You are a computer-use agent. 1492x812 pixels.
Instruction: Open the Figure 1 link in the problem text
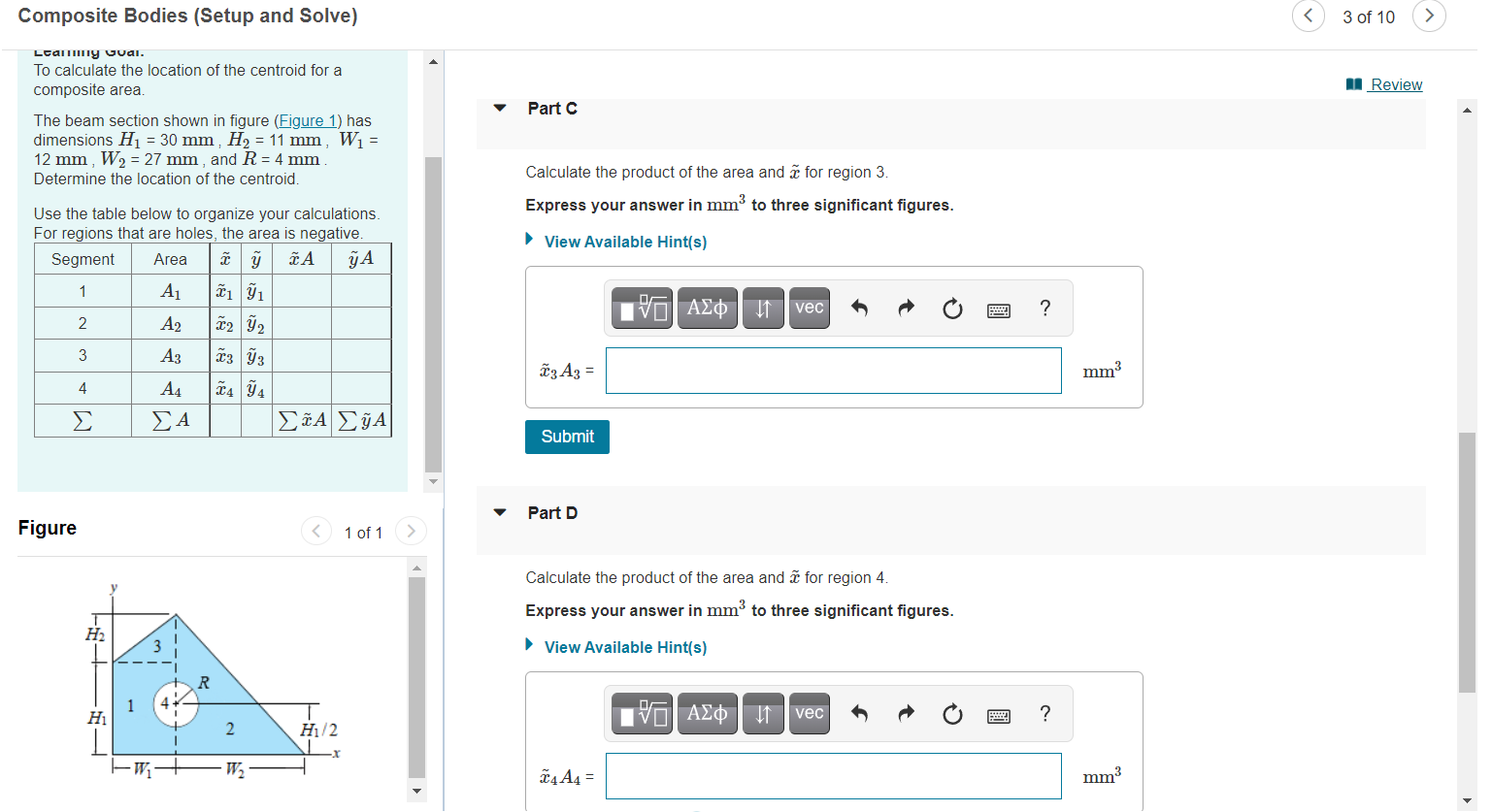point(307,120)
